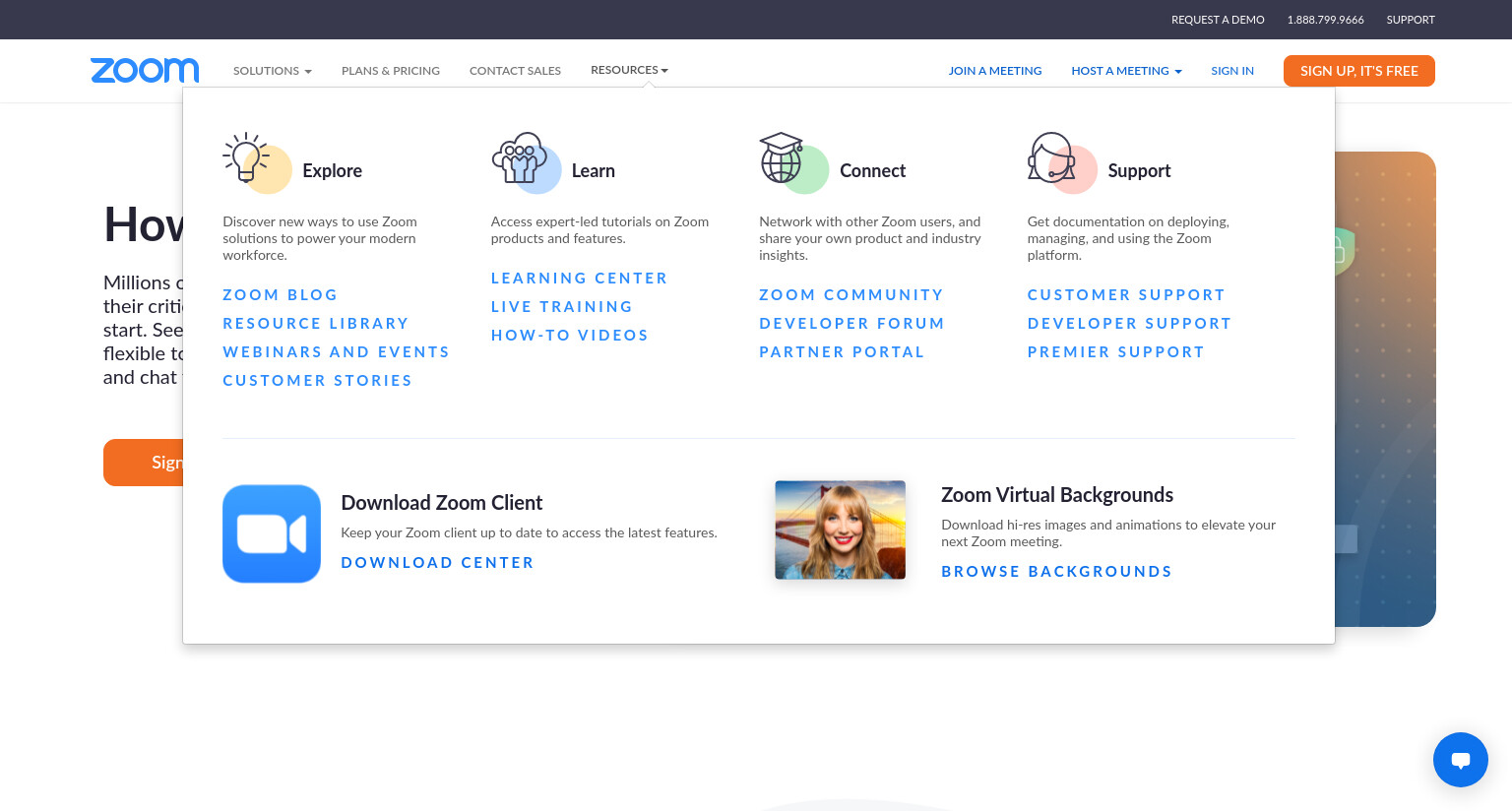Click the Sign Up, It's Free button
Viewport: 1512px width, 811px height.
click(1359, 71)
